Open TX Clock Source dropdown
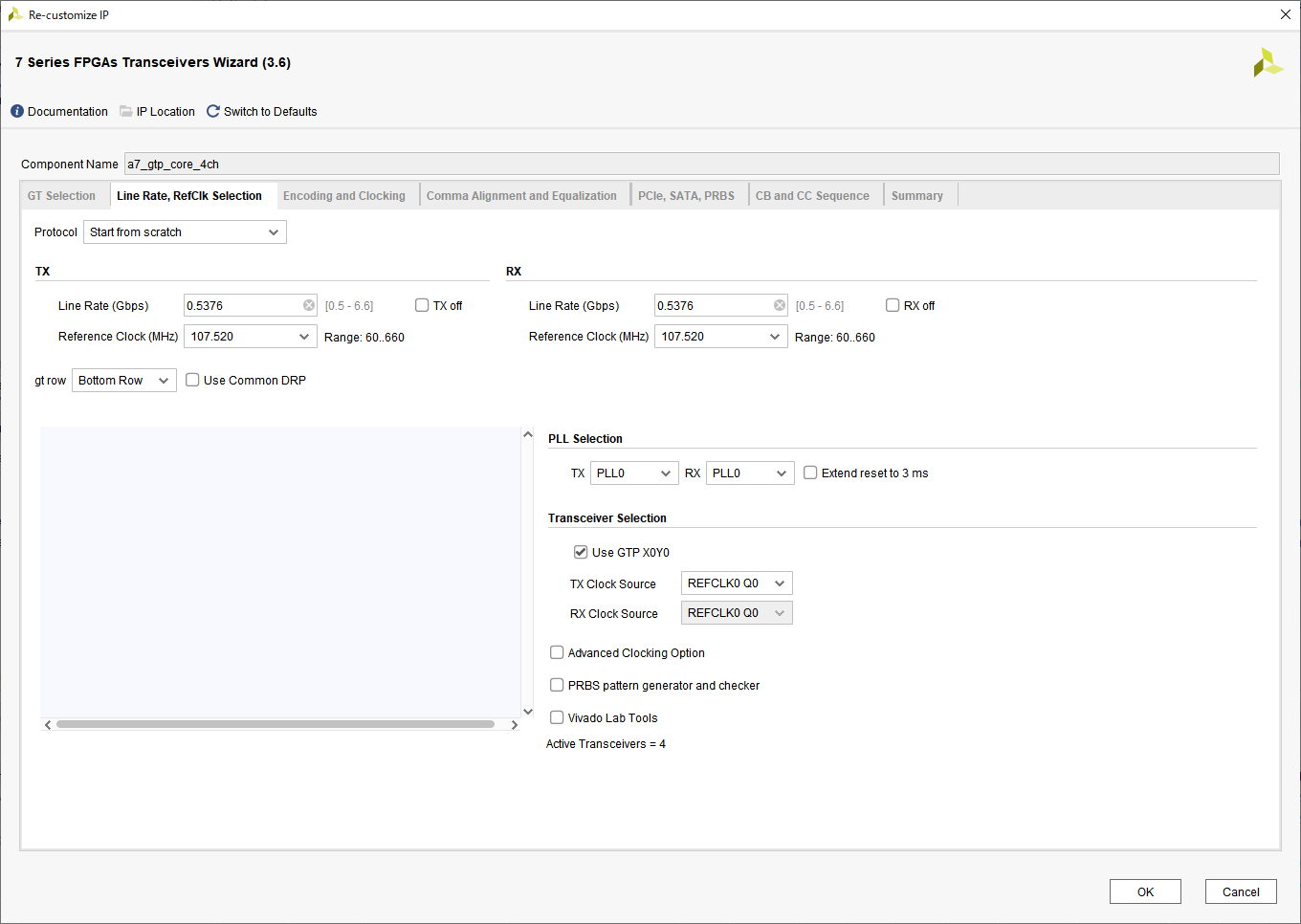 point(737,583)
